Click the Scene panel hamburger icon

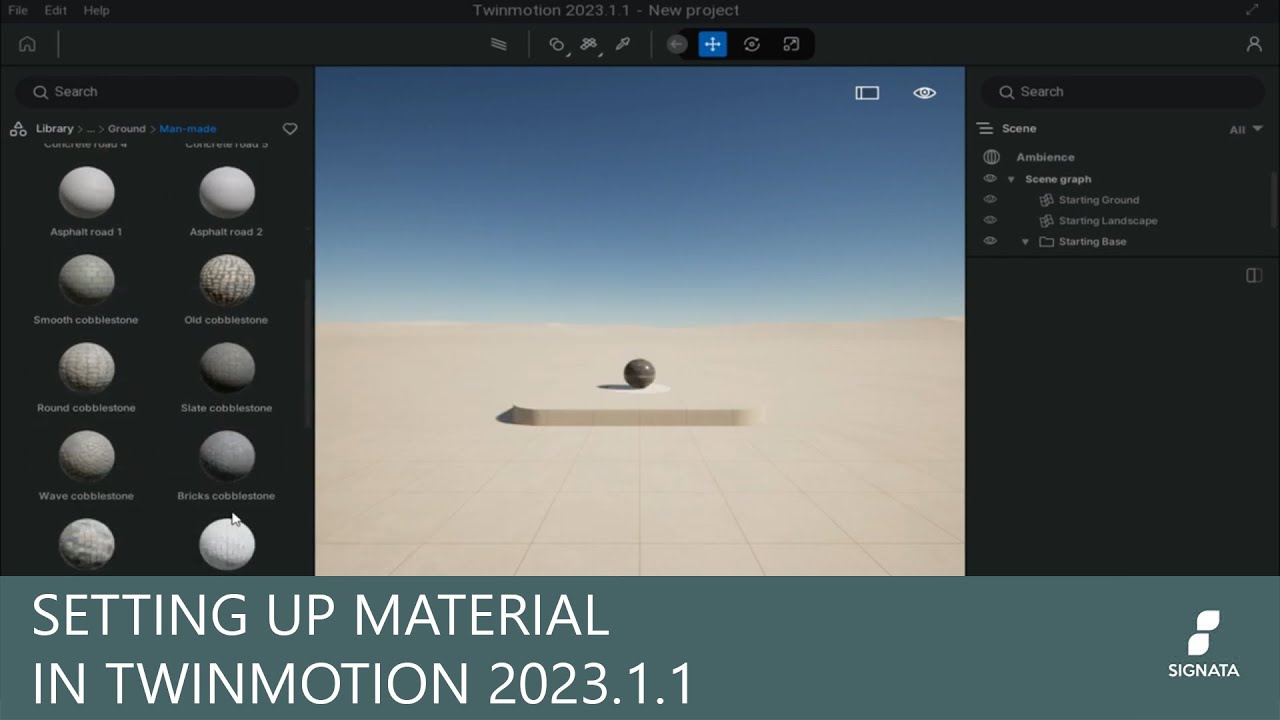coord(985,129)
